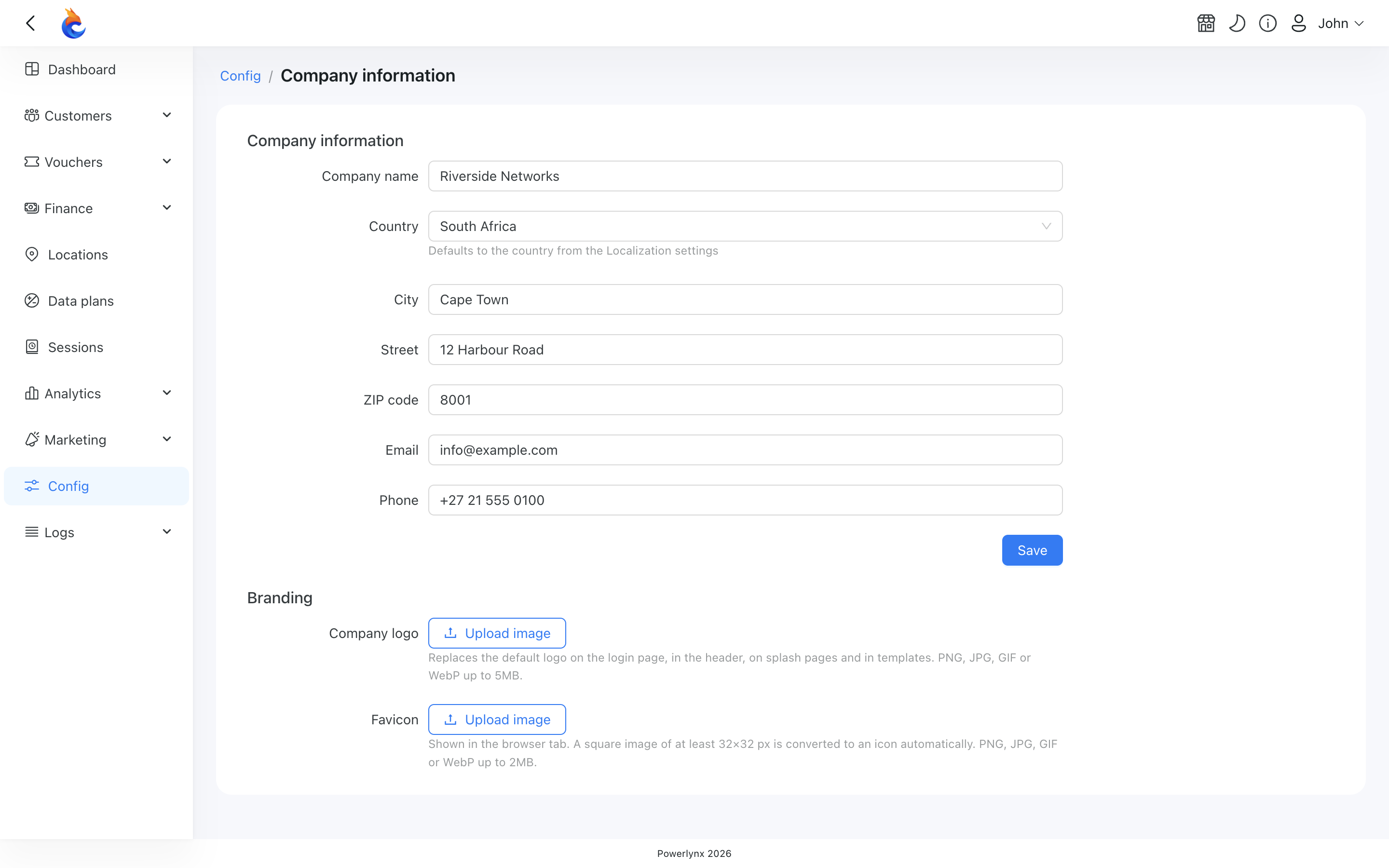Expand the Customers menu chevron
This screenshot has height=868, width=1389.
click(x=167, y=115)
